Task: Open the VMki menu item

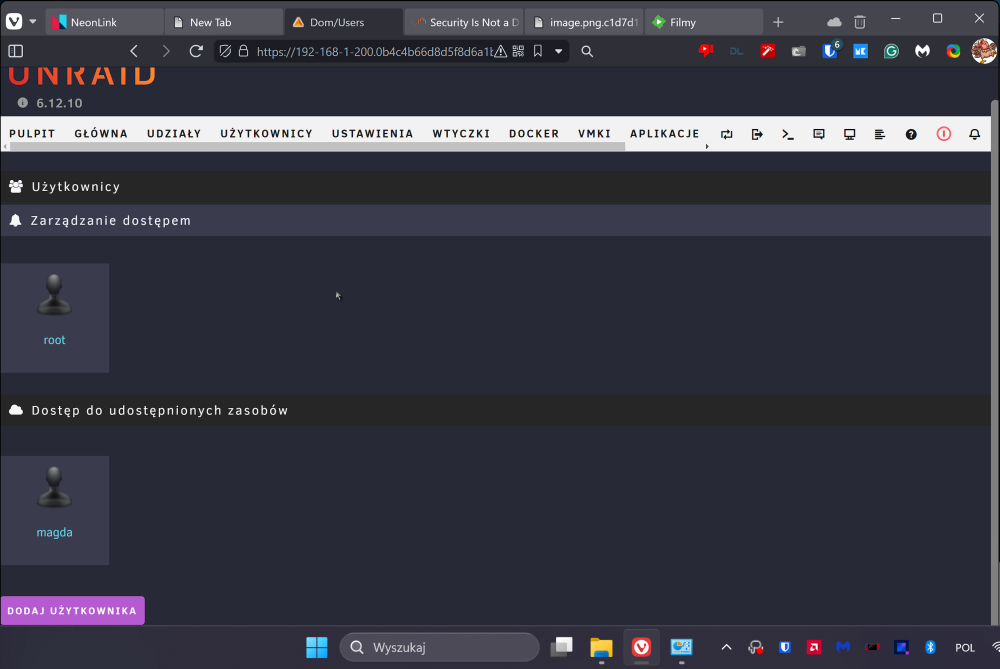Action: (594, 133)
